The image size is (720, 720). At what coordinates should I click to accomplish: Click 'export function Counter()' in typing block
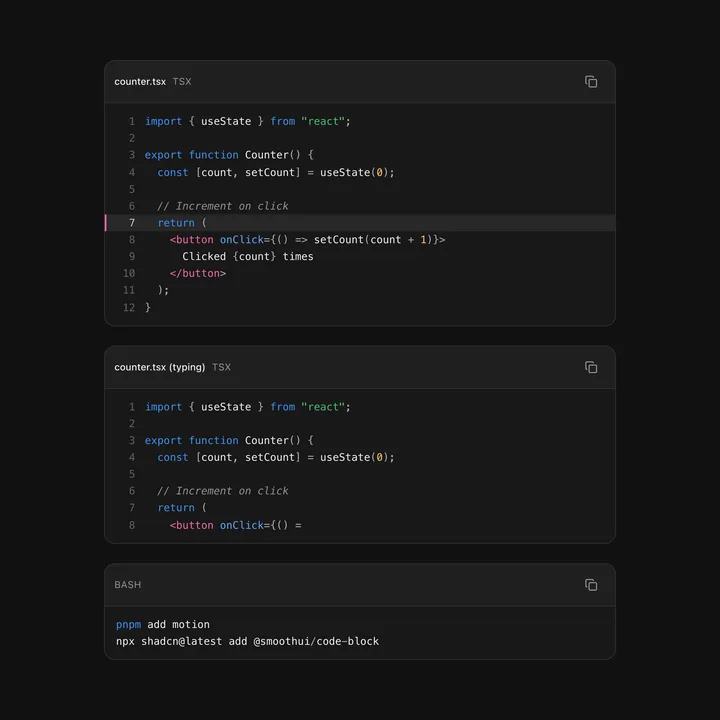229,440
